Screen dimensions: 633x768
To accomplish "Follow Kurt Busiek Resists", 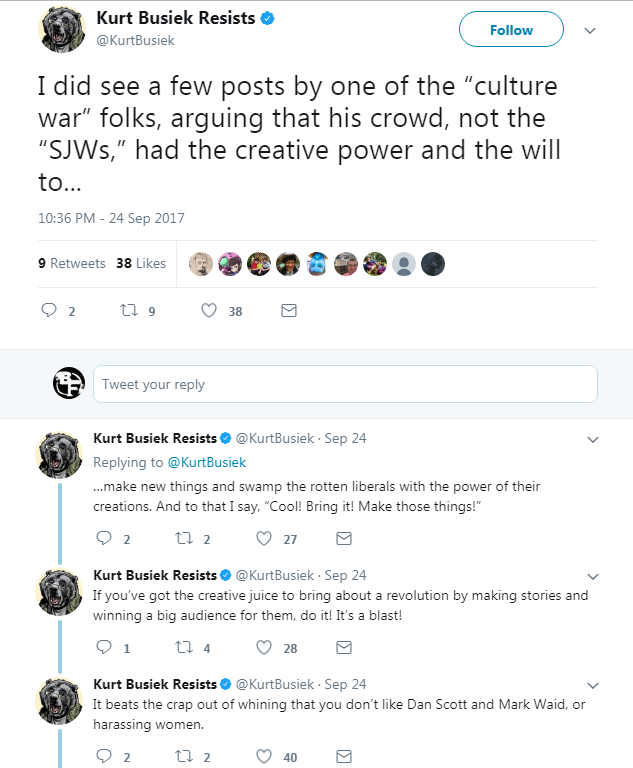I will [511, 29].
